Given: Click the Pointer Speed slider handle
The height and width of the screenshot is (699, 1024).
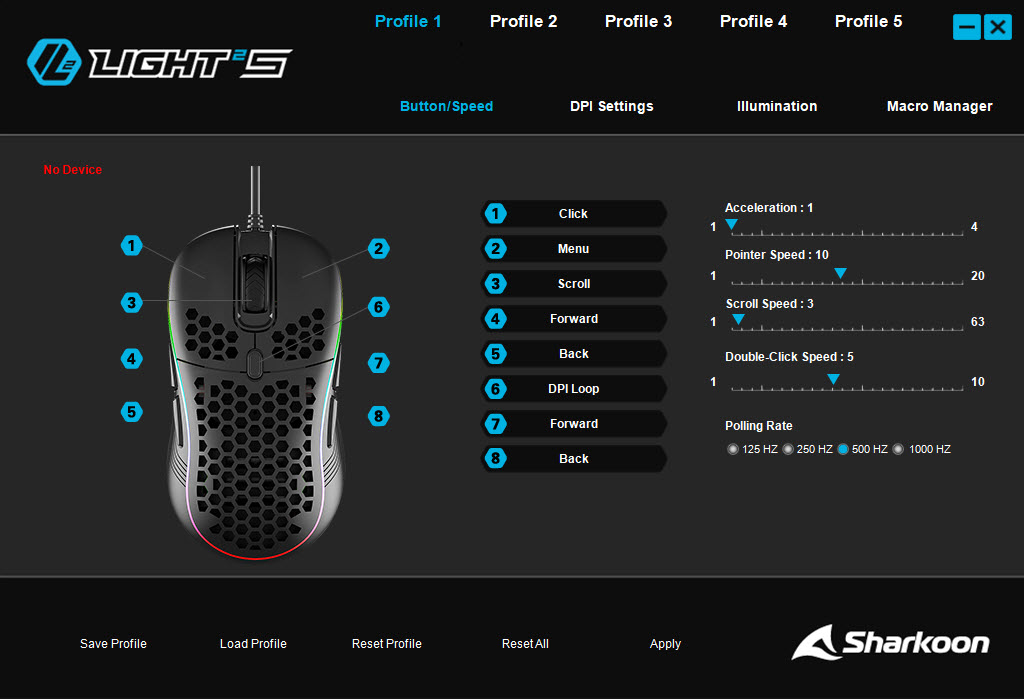Looking at the screenshot, I should [840, 273].
